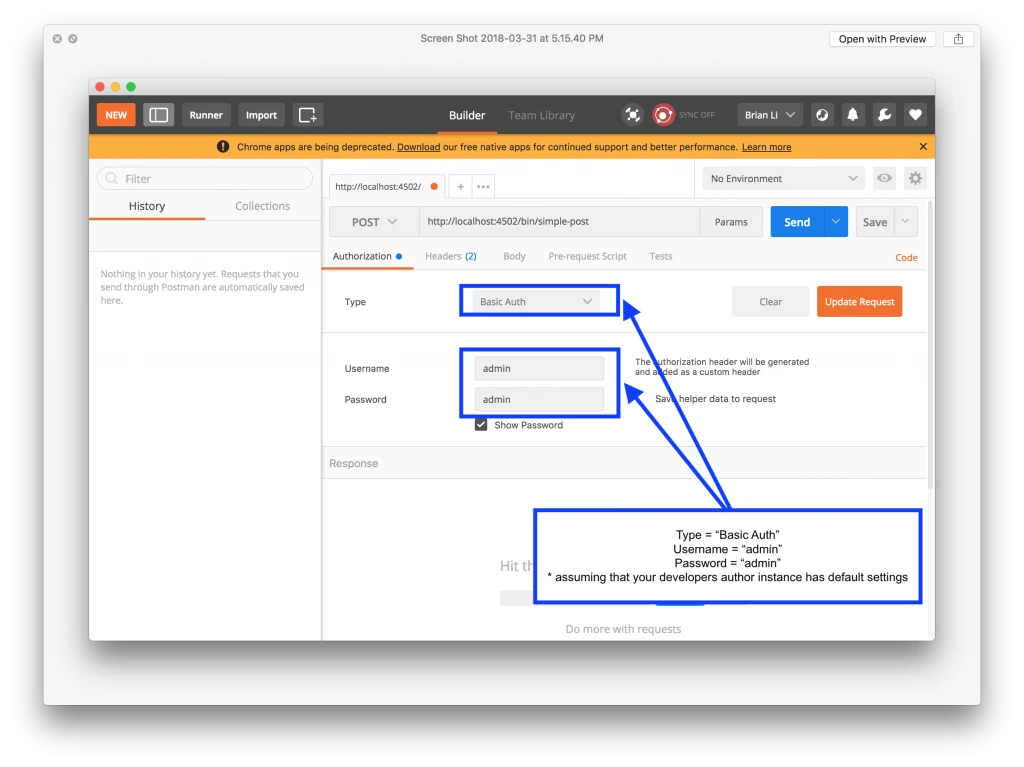
Task: Open the Body tab
Action: point(514,256)
